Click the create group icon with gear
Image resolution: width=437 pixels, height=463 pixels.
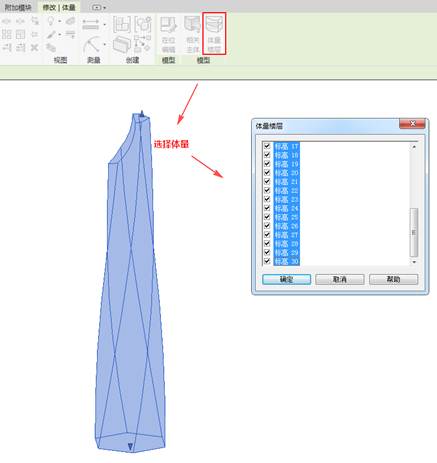143,24
